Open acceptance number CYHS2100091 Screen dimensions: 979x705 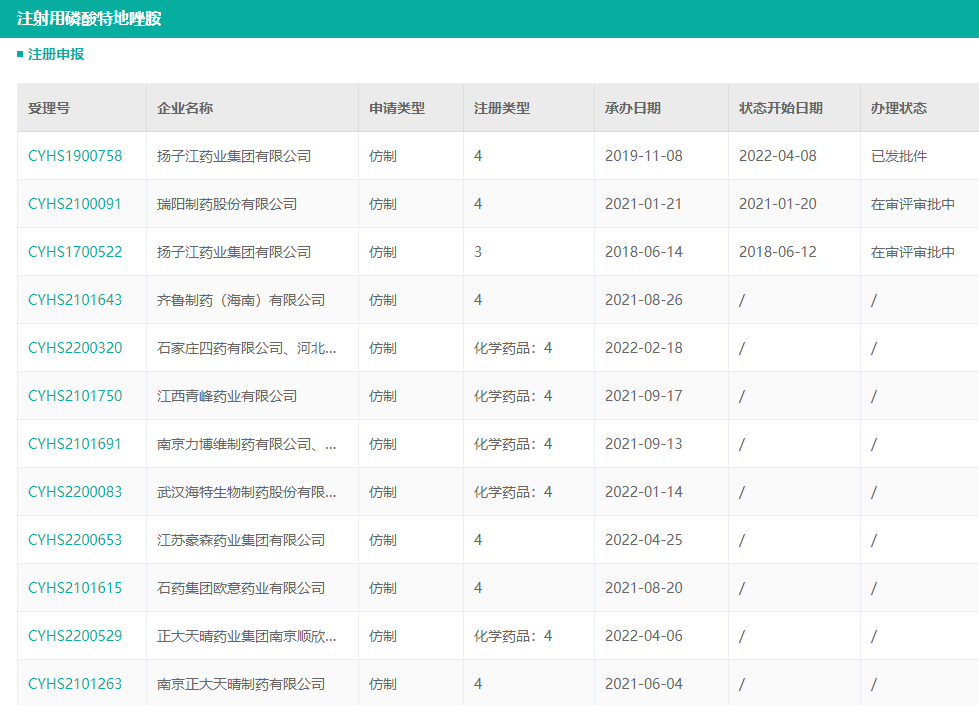point(75,204)
